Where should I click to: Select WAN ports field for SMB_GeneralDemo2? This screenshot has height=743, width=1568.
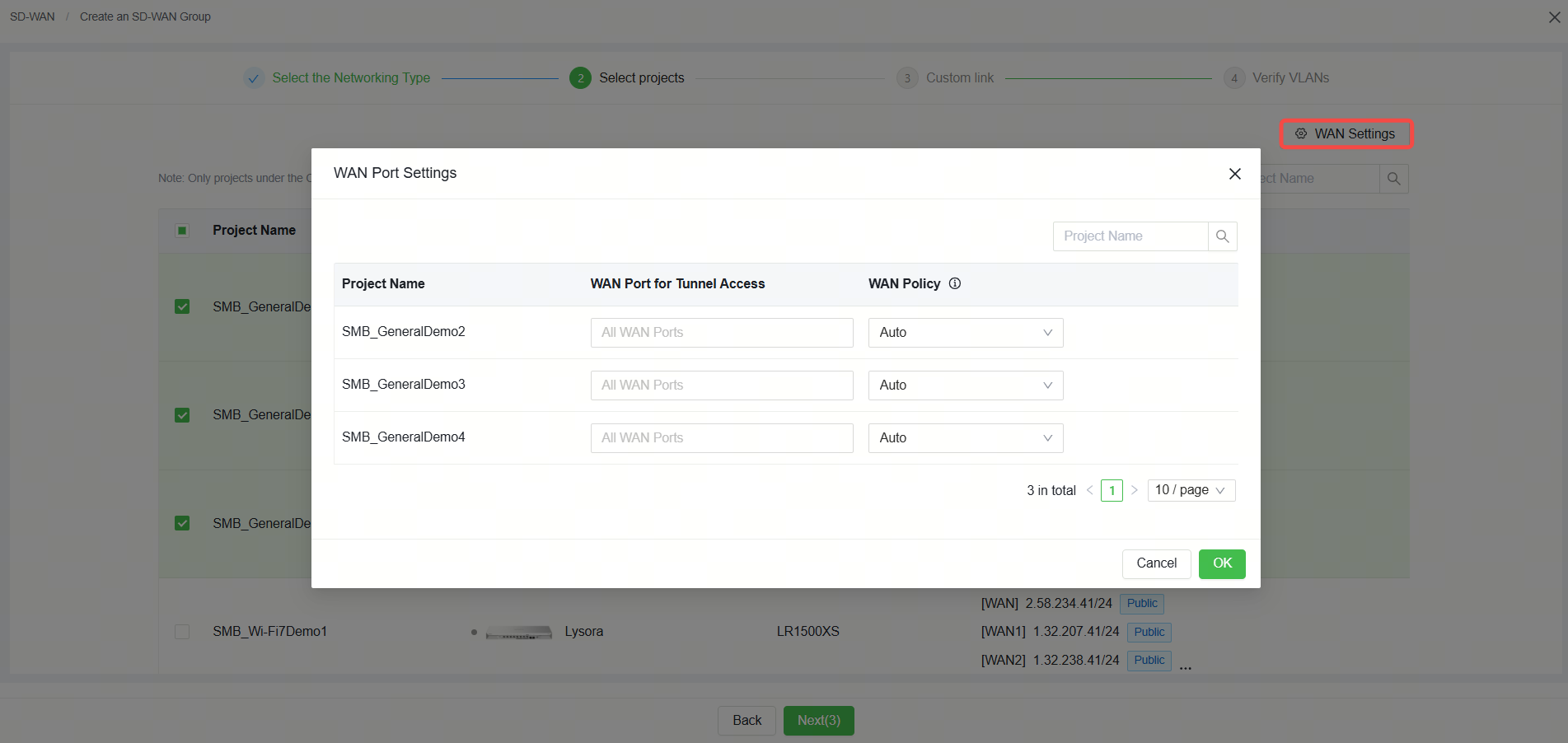click(722, 333)
